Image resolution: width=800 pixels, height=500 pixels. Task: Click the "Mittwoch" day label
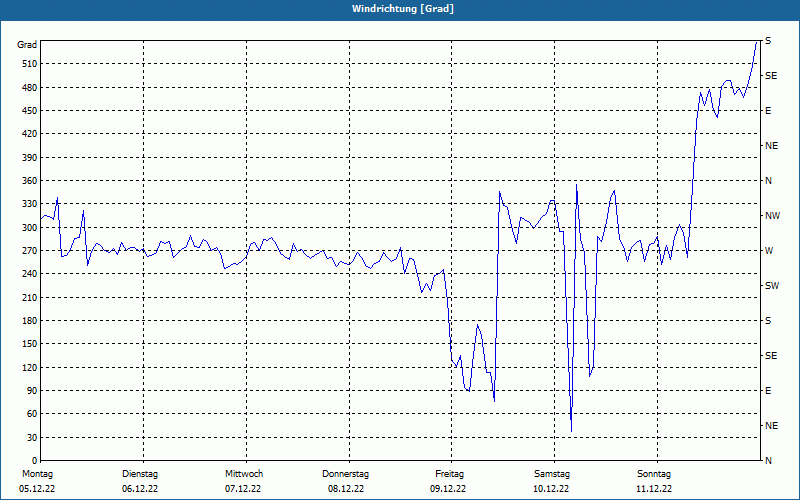[244, 474]
